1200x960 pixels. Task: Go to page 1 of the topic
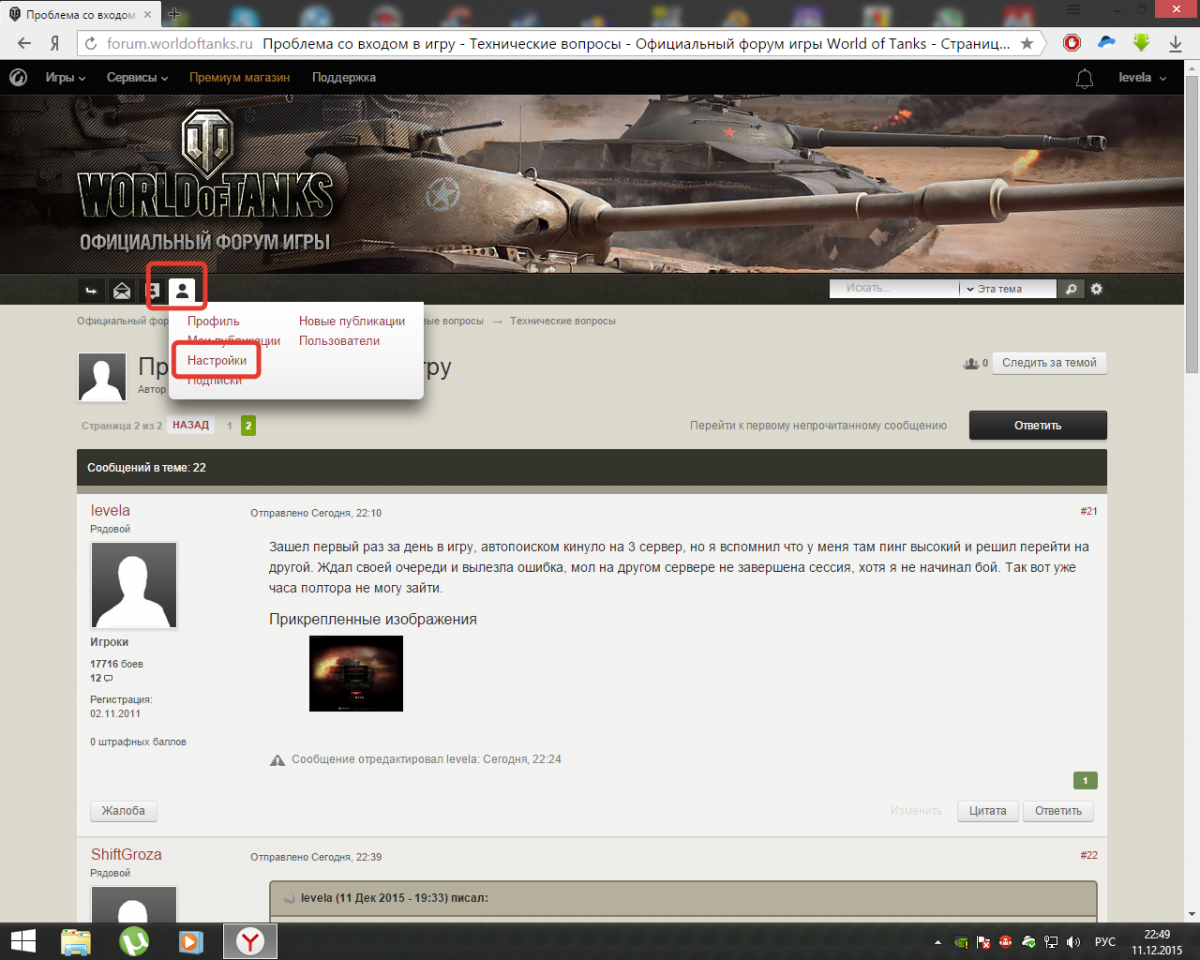click(229, 426)
